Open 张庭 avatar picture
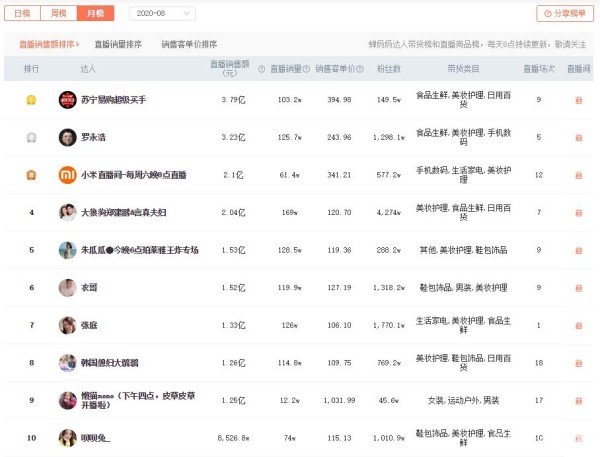600x457 pixels. [x=67, y=325]
